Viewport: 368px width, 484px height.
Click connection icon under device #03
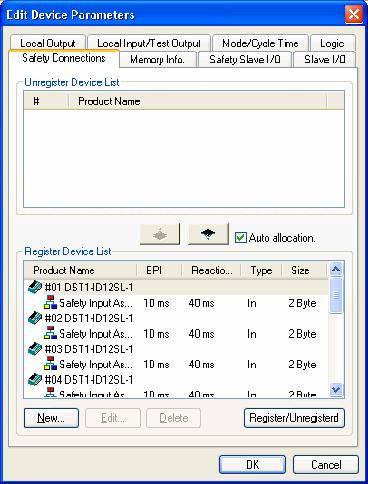(50, 364)
